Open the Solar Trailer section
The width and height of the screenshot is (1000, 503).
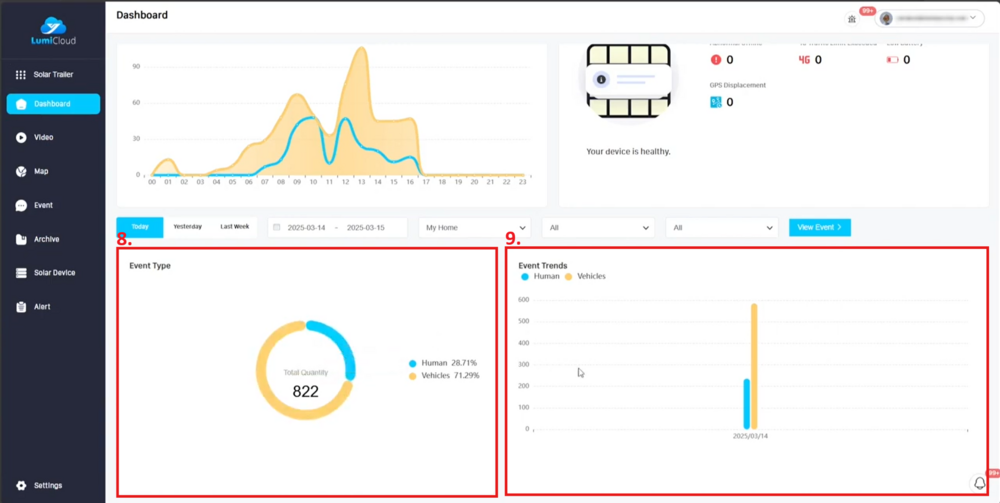click(52, 75)
